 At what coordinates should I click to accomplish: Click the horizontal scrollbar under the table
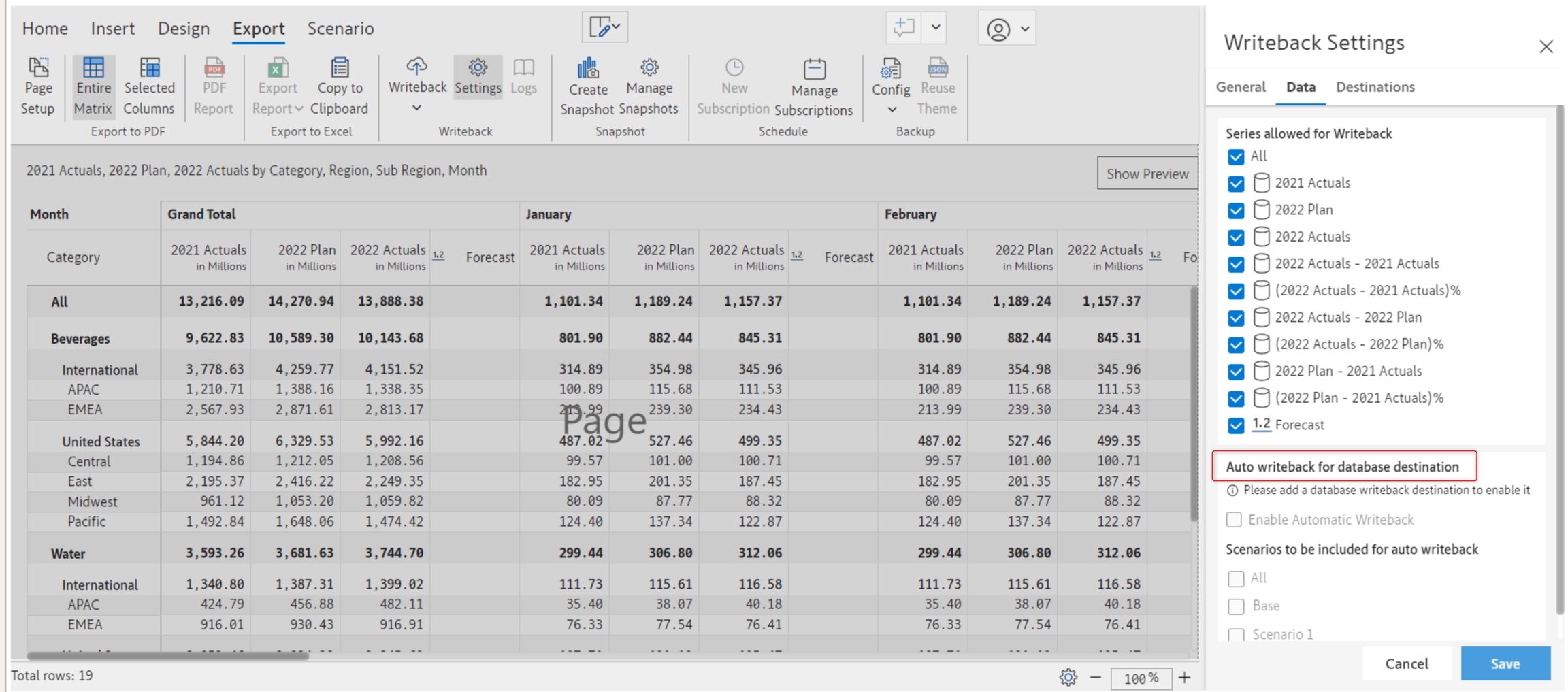click(167, 656)
